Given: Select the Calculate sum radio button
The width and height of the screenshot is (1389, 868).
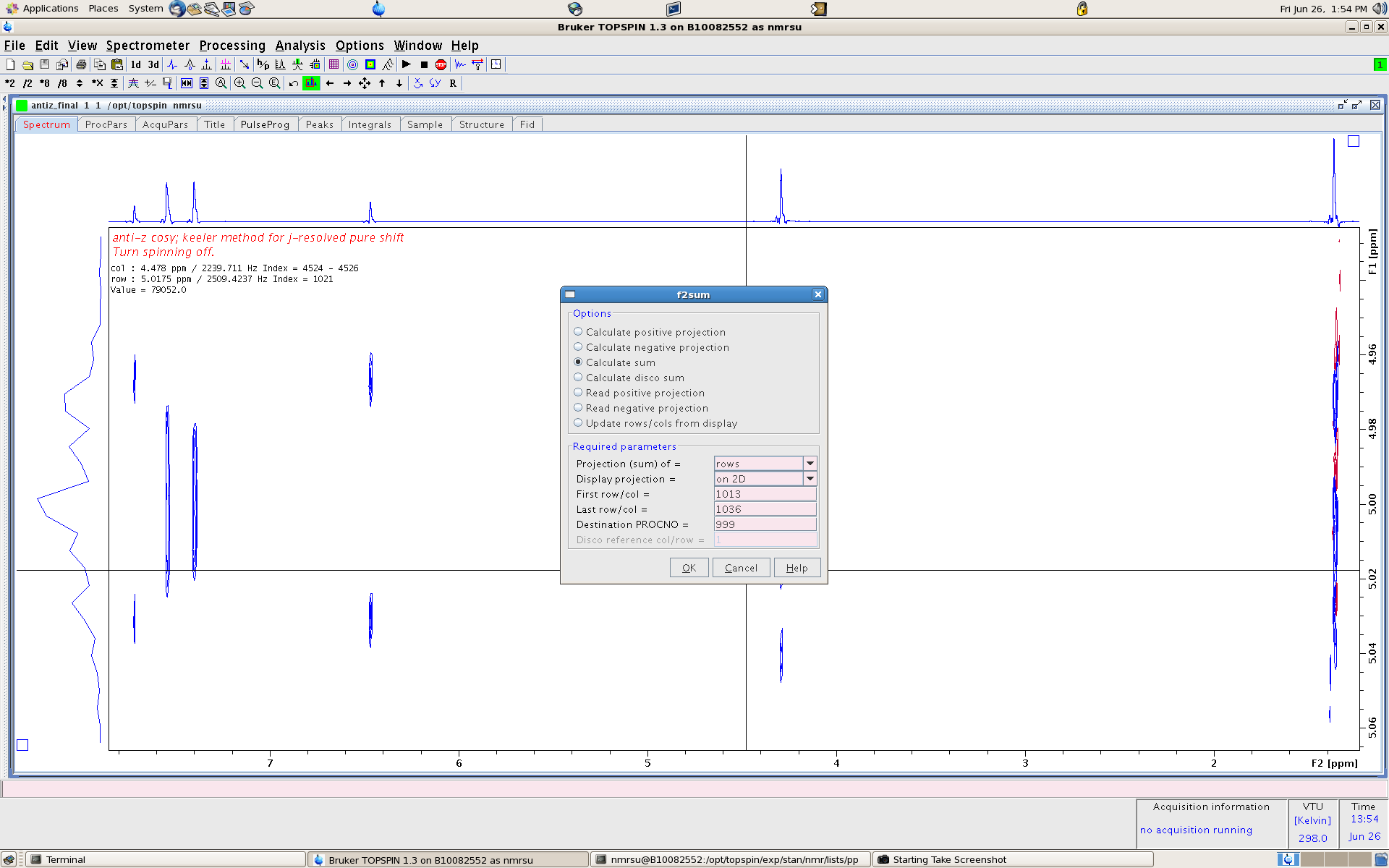Looking at the screenshot, I should point(578,362).
